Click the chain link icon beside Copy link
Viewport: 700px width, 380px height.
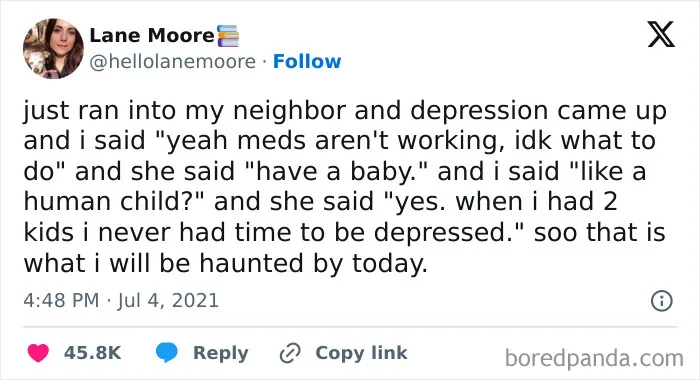(x=290, y=353)
